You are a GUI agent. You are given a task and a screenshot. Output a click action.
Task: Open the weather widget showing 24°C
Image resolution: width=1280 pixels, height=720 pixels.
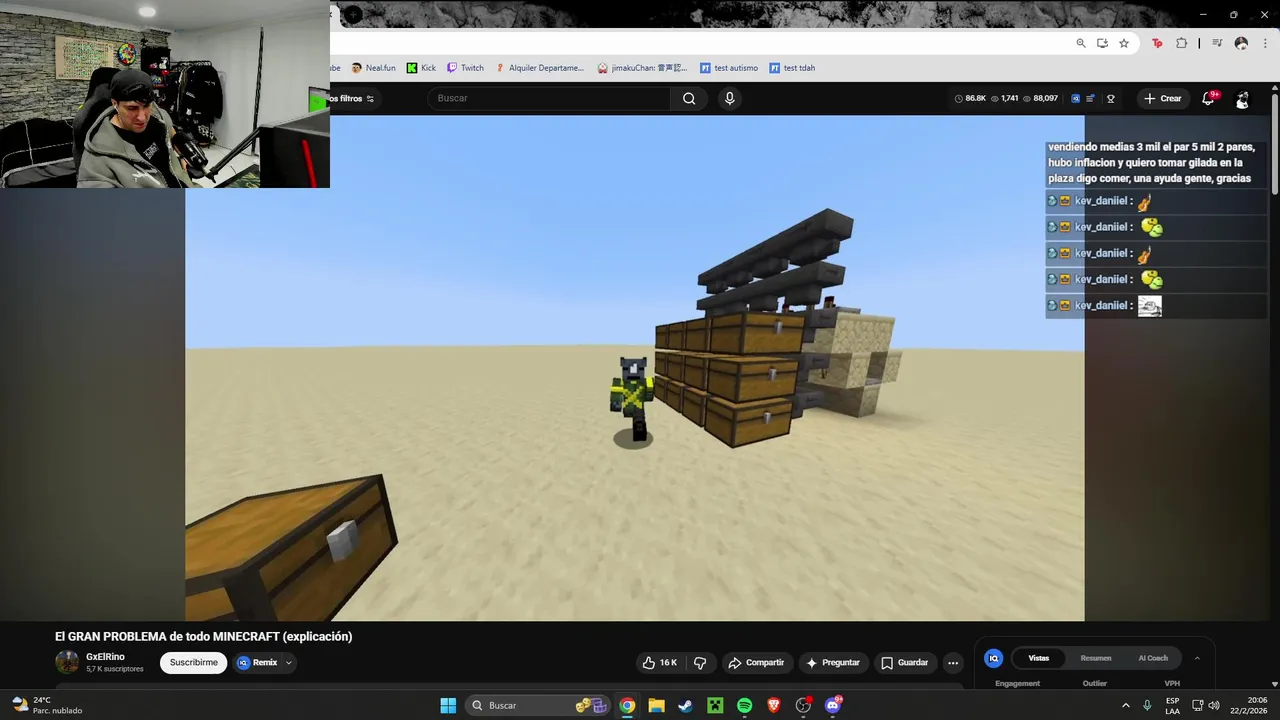pos(47,705)
